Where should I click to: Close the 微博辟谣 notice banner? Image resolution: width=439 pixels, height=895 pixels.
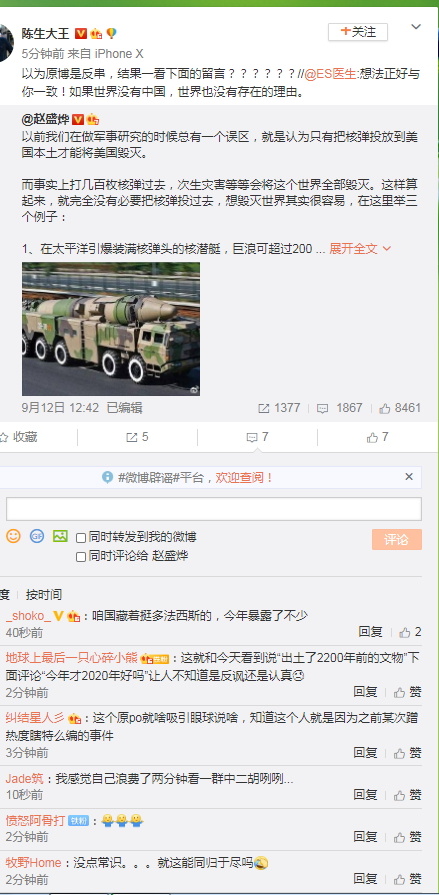tap(409, 477)
